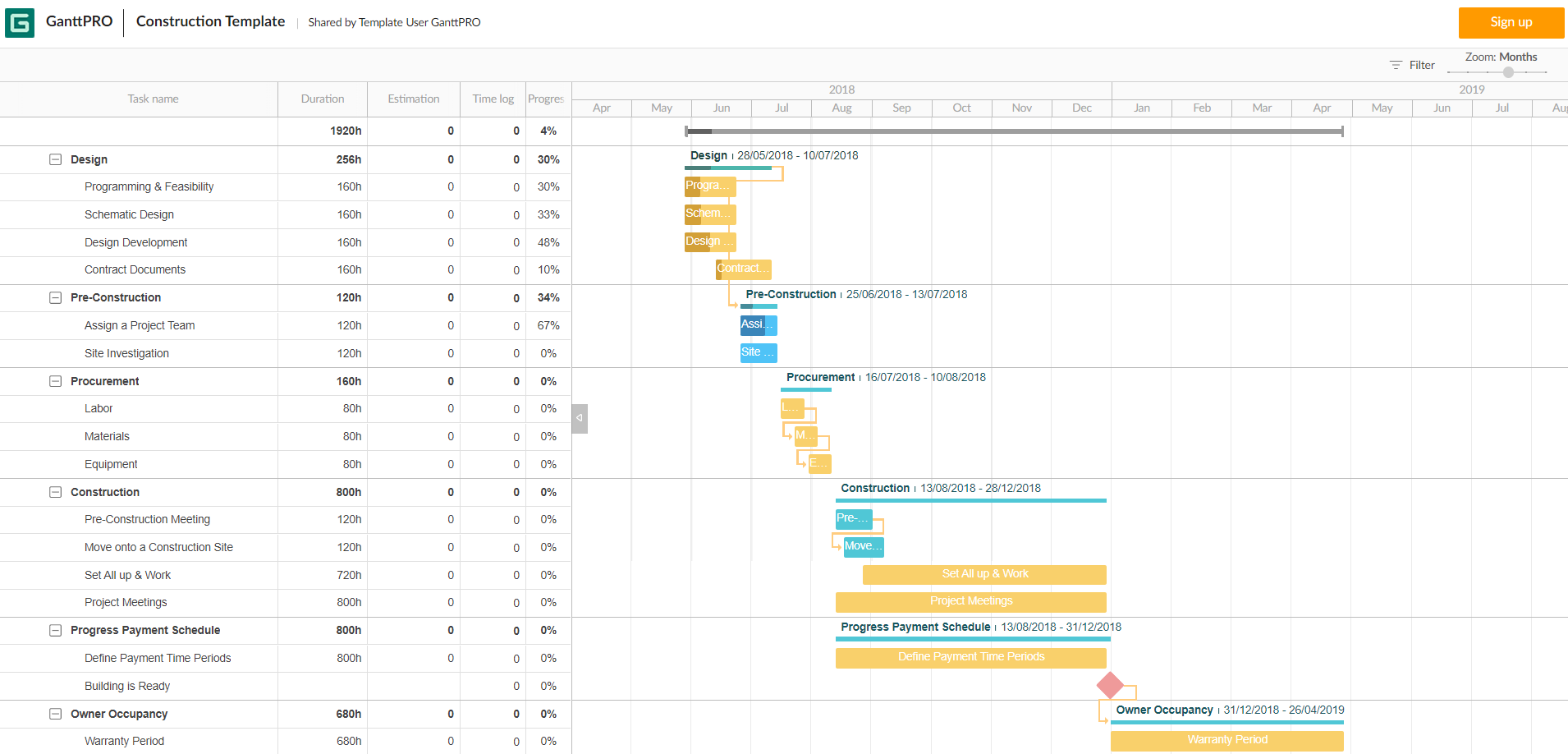1568x754 pixels.
Task: Select the Site Investigation task name
Action: (x=126, y=353)
